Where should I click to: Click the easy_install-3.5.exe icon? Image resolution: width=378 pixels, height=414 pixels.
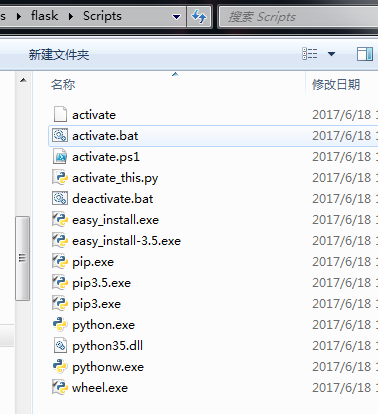click(x=60, y=240)
